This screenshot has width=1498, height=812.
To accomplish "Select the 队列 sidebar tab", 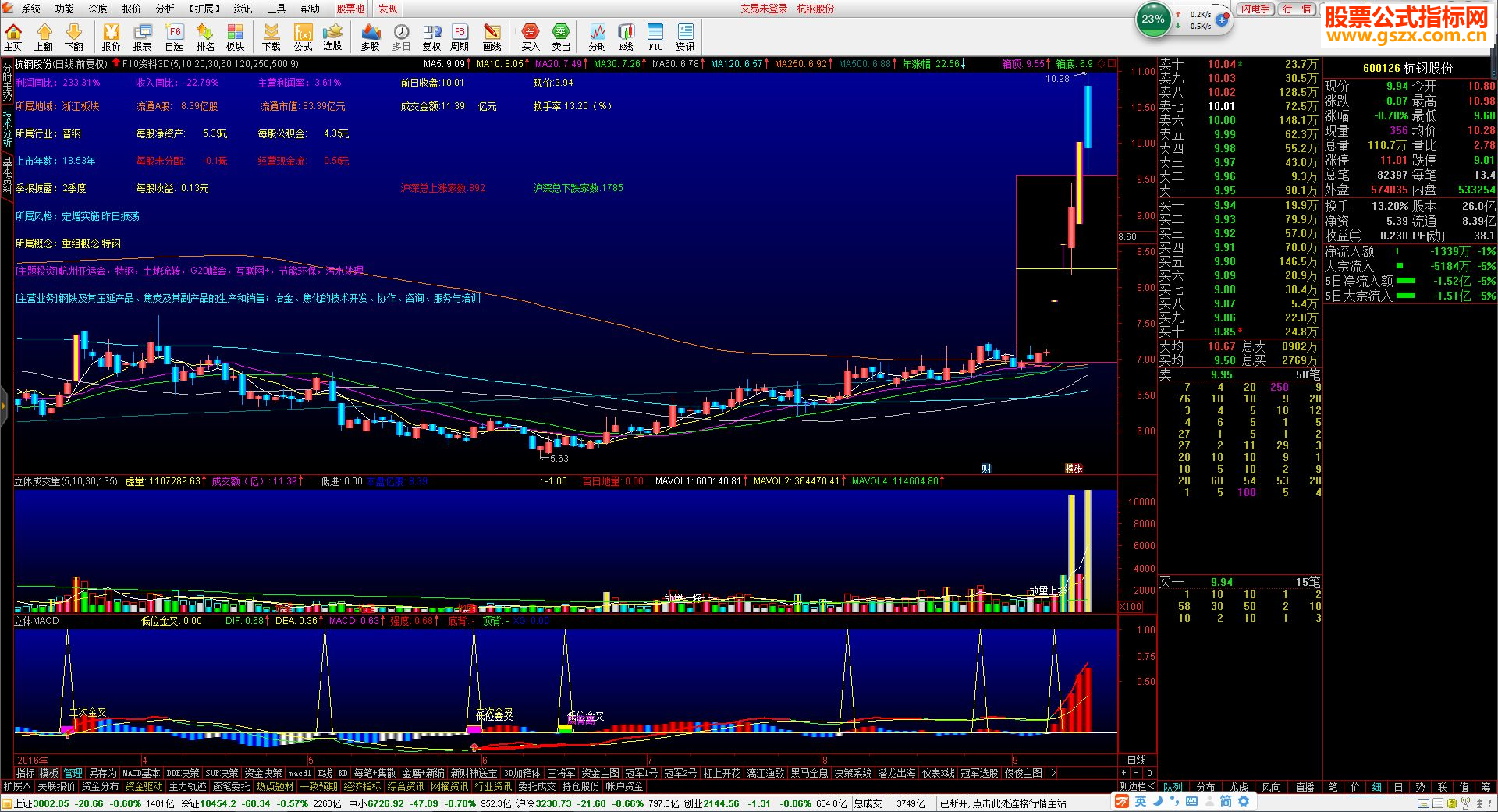I will point(1173,787).
